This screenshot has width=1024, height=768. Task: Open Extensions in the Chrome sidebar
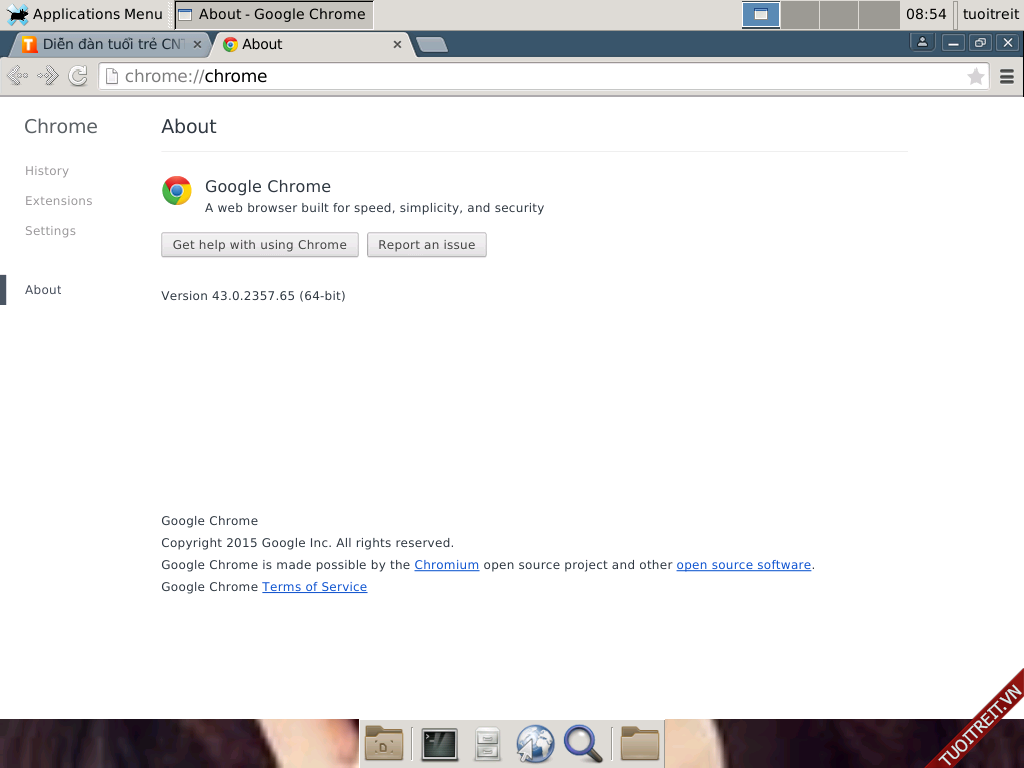pos(58,201)
